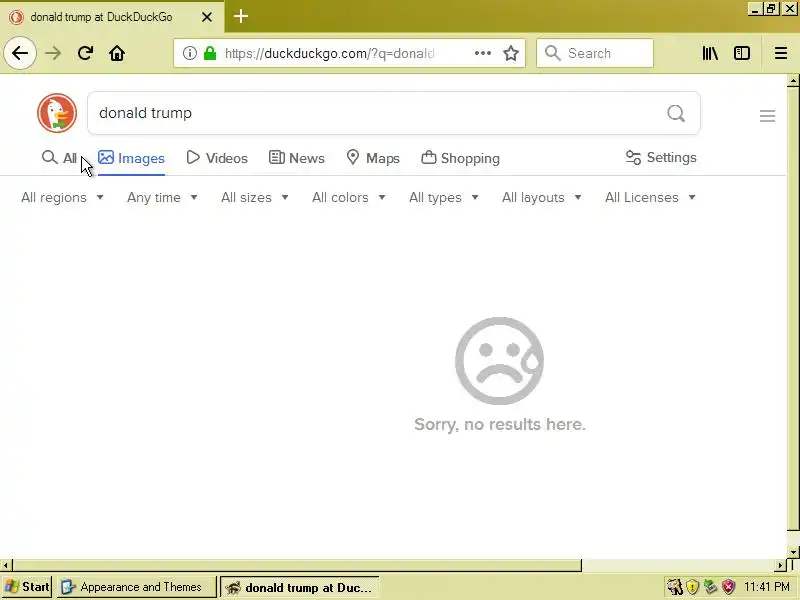The height and width of the screenshot is (600, 800).
Task: Open the Windows Start menu
Action: tap(27, 587)
